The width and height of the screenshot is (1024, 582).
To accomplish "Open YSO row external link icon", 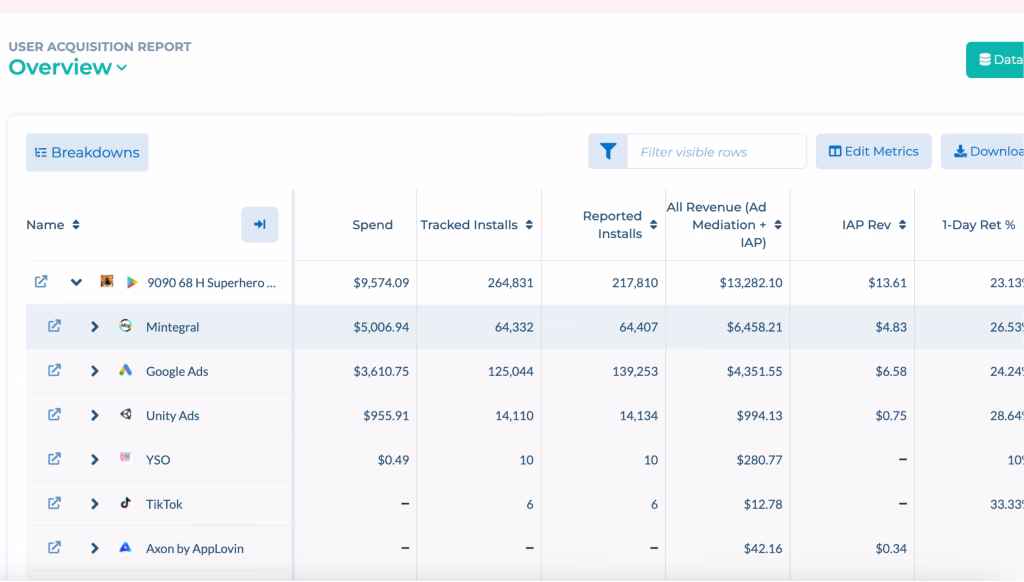I will click(55, 459).
